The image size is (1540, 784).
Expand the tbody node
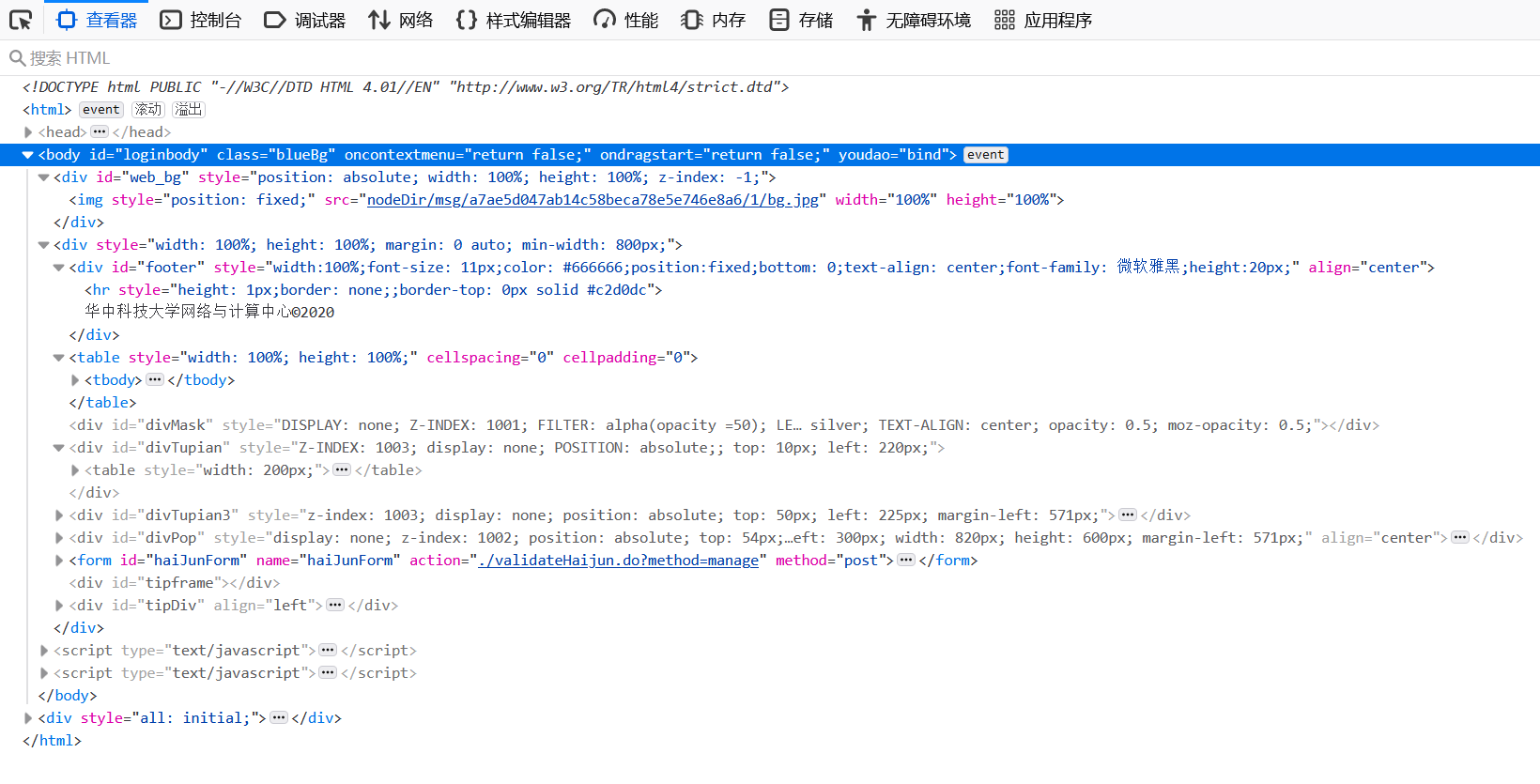pos(75,380)
